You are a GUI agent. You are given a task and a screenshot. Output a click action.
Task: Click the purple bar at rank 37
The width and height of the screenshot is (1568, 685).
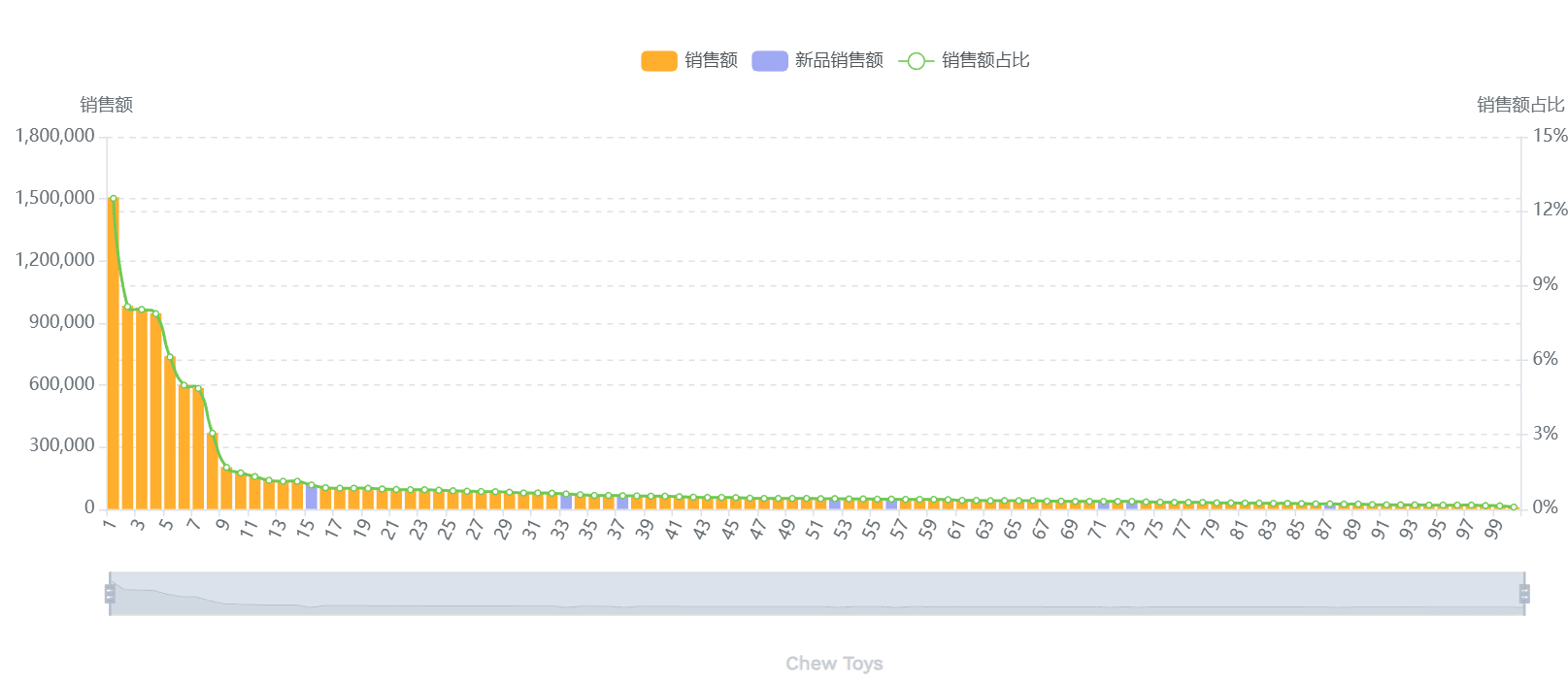click(622, 502)
